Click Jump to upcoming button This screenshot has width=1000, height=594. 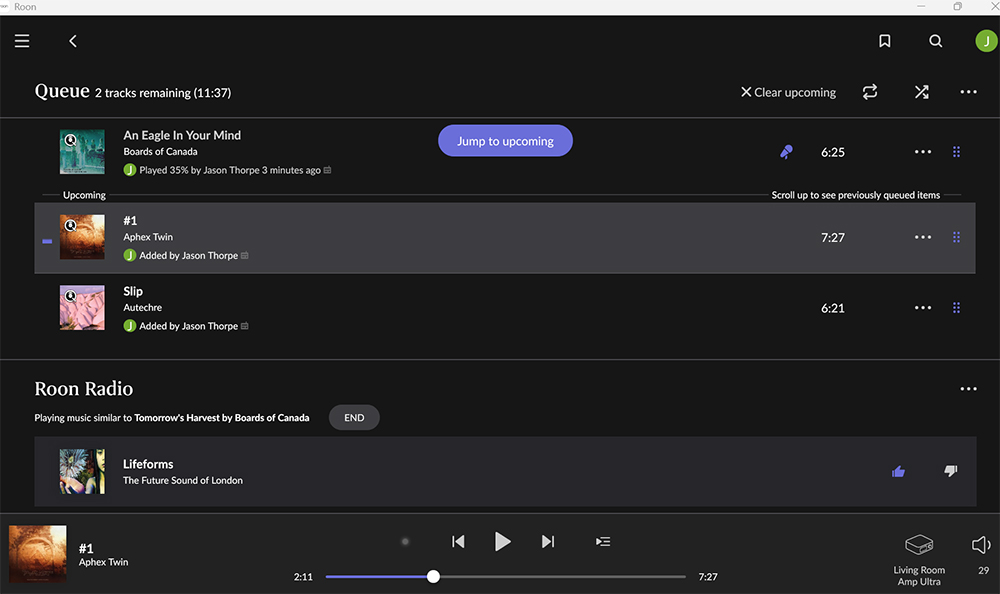505,141
